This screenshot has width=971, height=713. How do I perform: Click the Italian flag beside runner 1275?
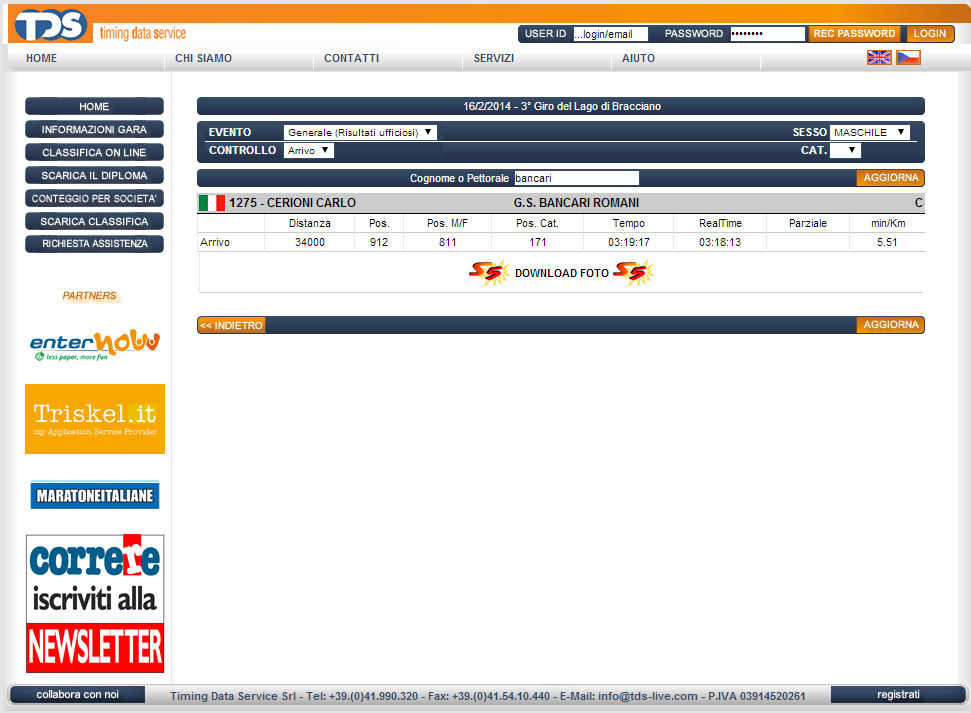(212, 203)
